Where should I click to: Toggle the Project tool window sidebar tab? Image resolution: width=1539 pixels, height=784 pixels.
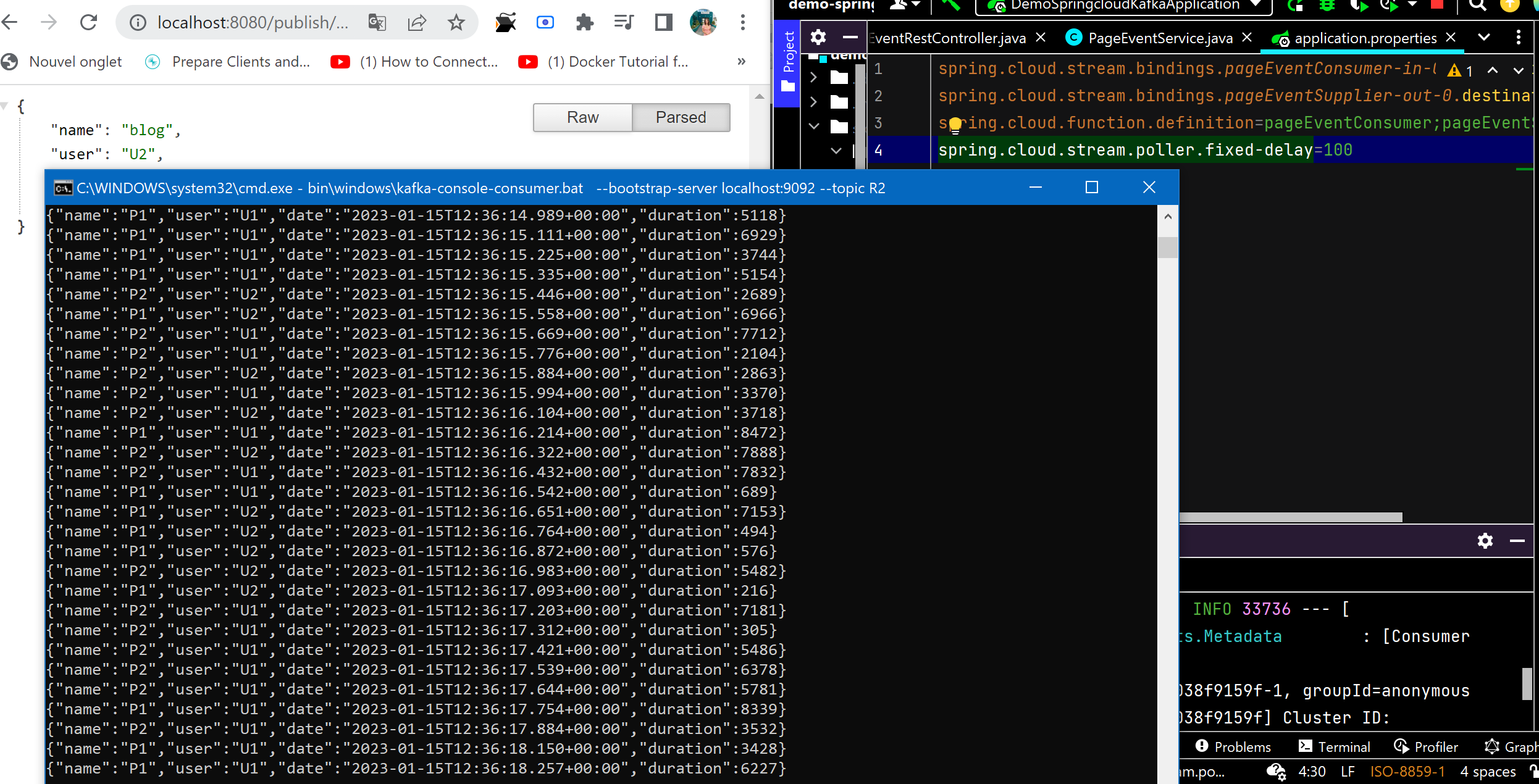pyautogui.click(x=788, y=62)
